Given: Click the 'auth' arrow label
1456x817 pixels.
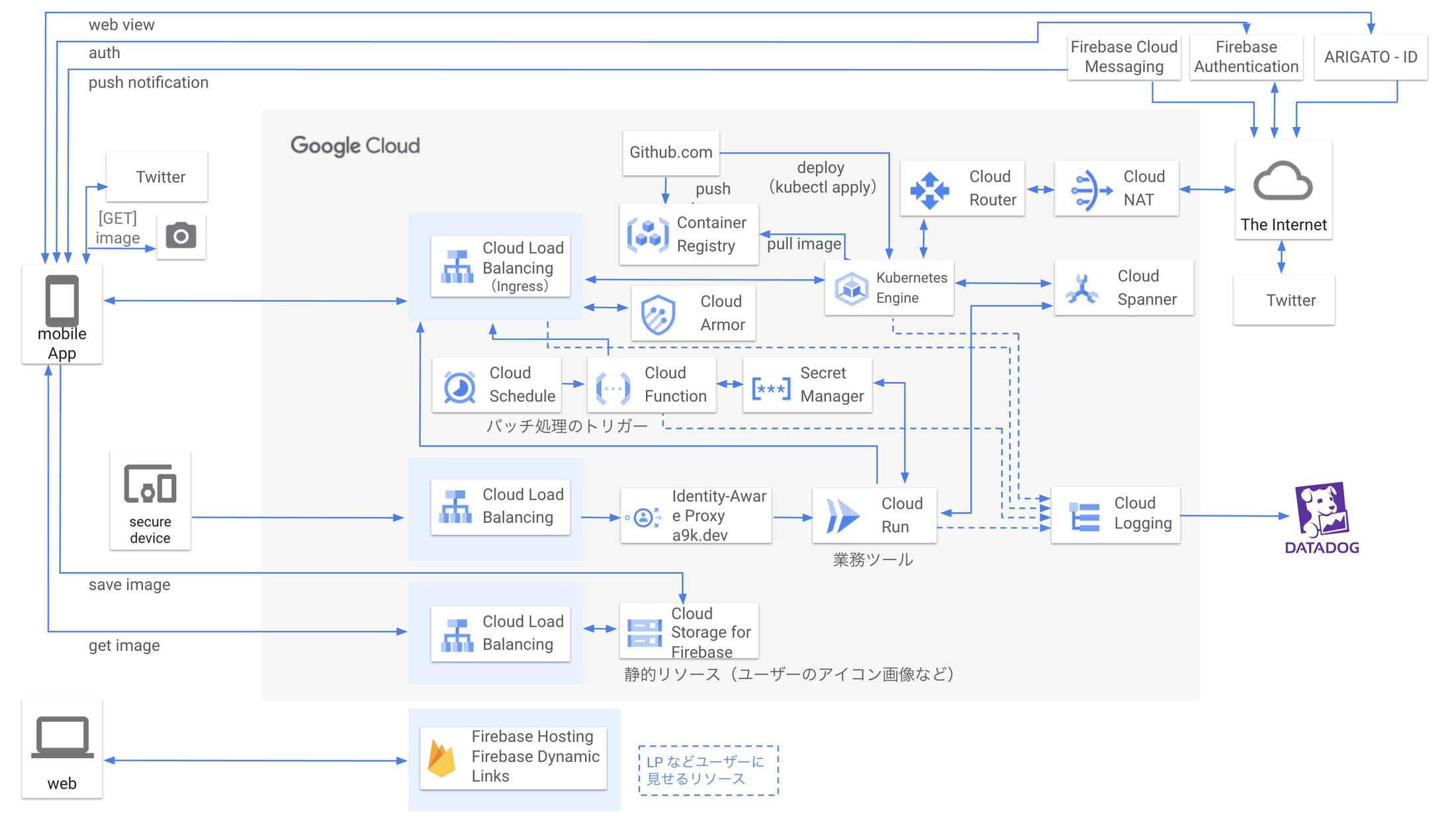Looking at the screenshot, I should [x=105, y=53].
